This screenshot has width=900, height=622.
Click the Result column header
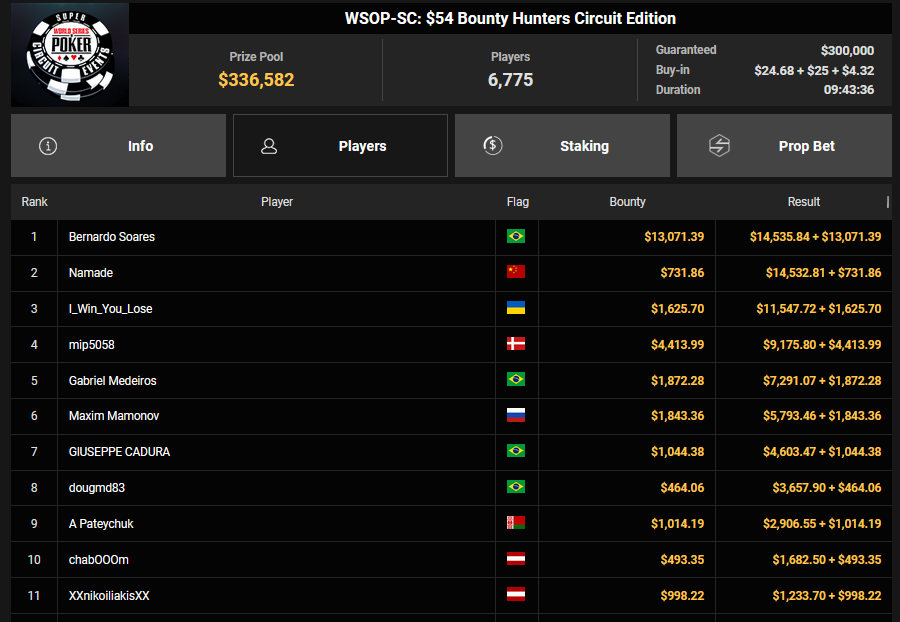point(803,202)
